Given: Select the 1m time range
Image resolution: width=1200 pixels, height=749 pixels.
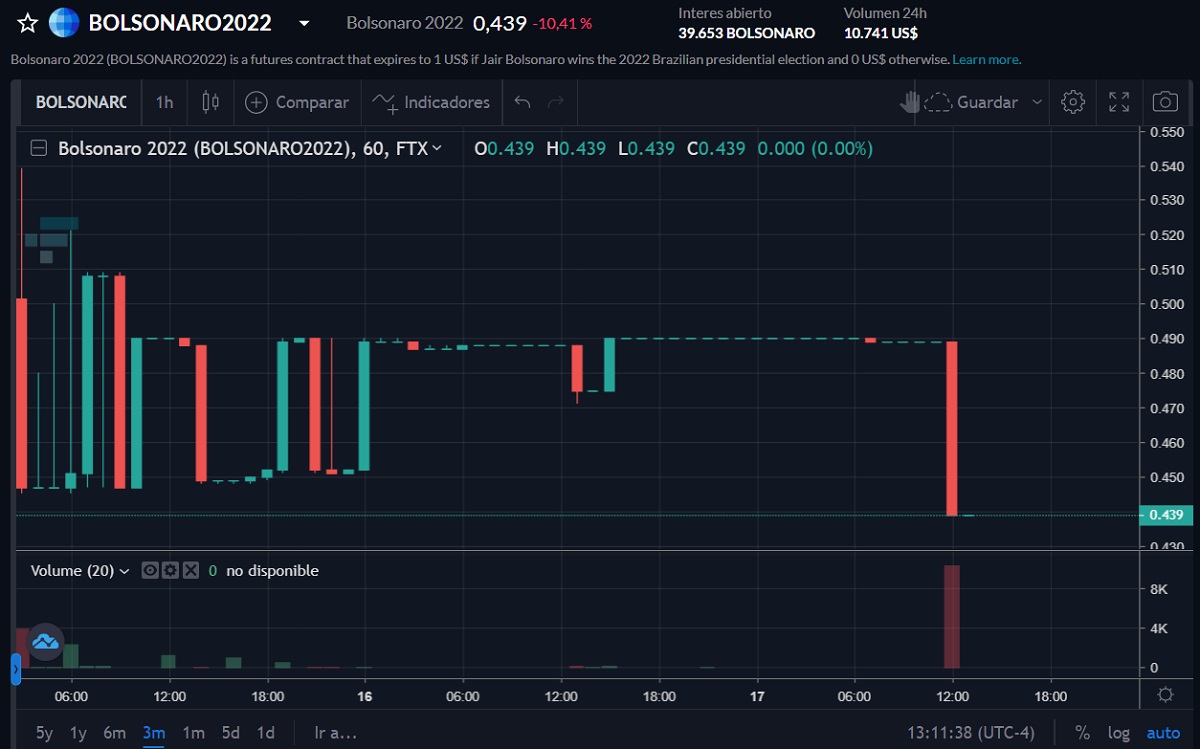Looking at the screenshot, I should pyautogui.click(x=193, y=732).
